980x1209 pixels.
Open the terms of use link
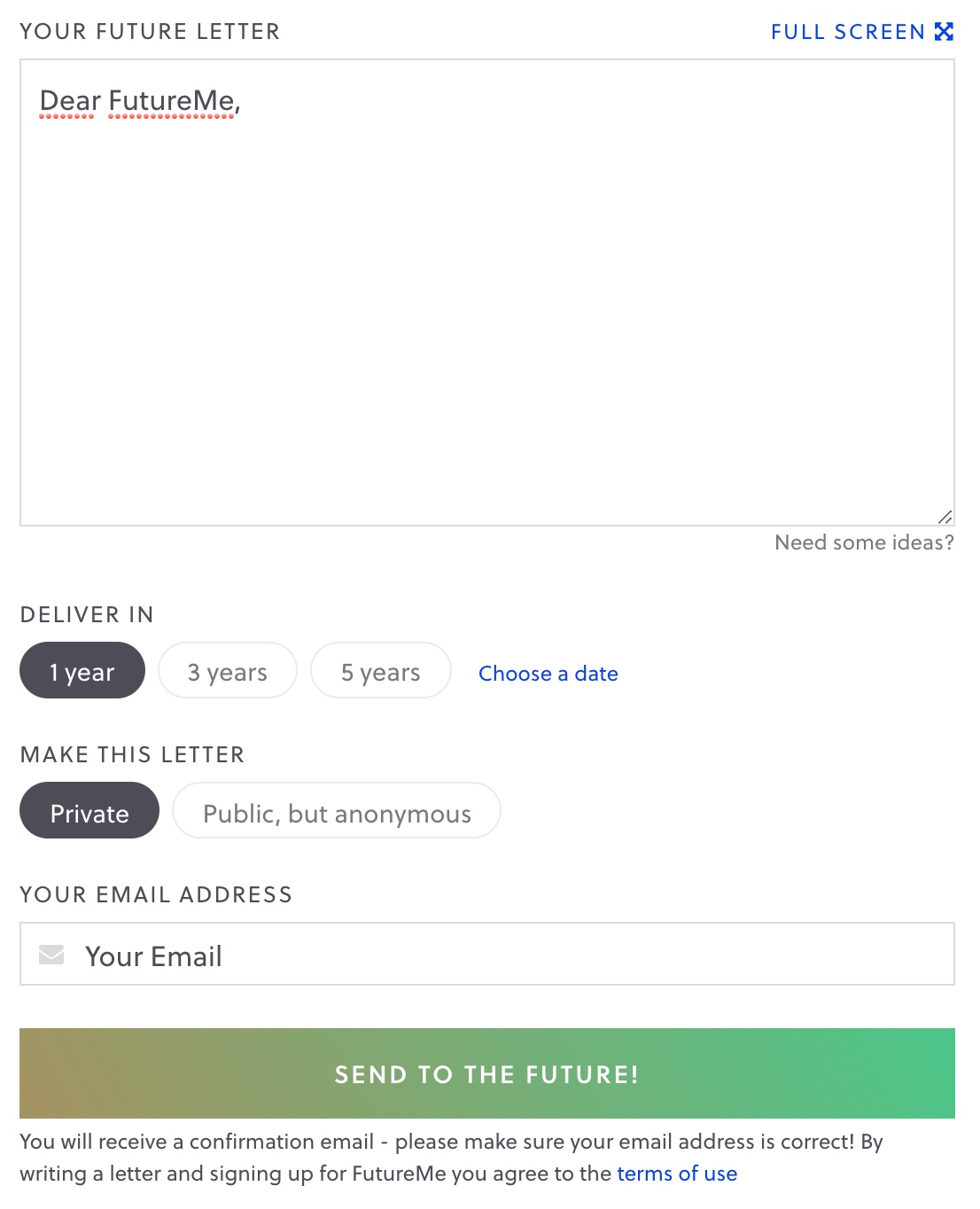(x=677, y=1174)
